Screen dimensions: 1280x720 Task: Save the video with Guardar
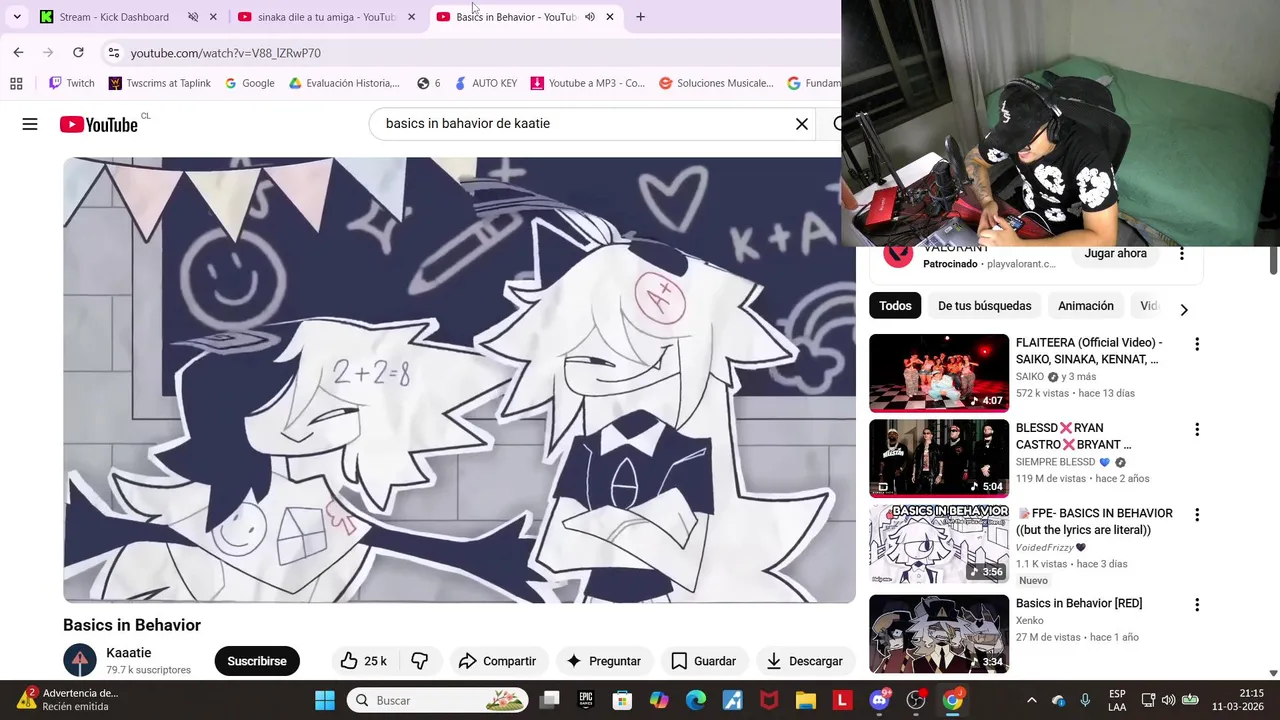[703, 661]
